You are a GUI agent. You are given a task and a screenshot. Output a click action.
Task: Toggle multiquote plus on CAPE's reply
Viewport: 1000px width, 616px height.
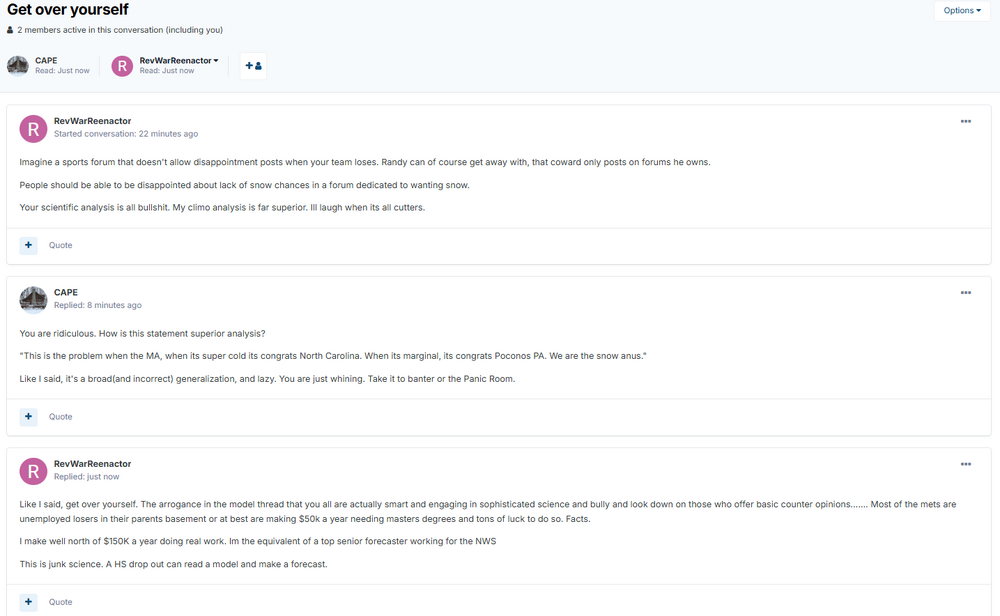tap(28, 416)
